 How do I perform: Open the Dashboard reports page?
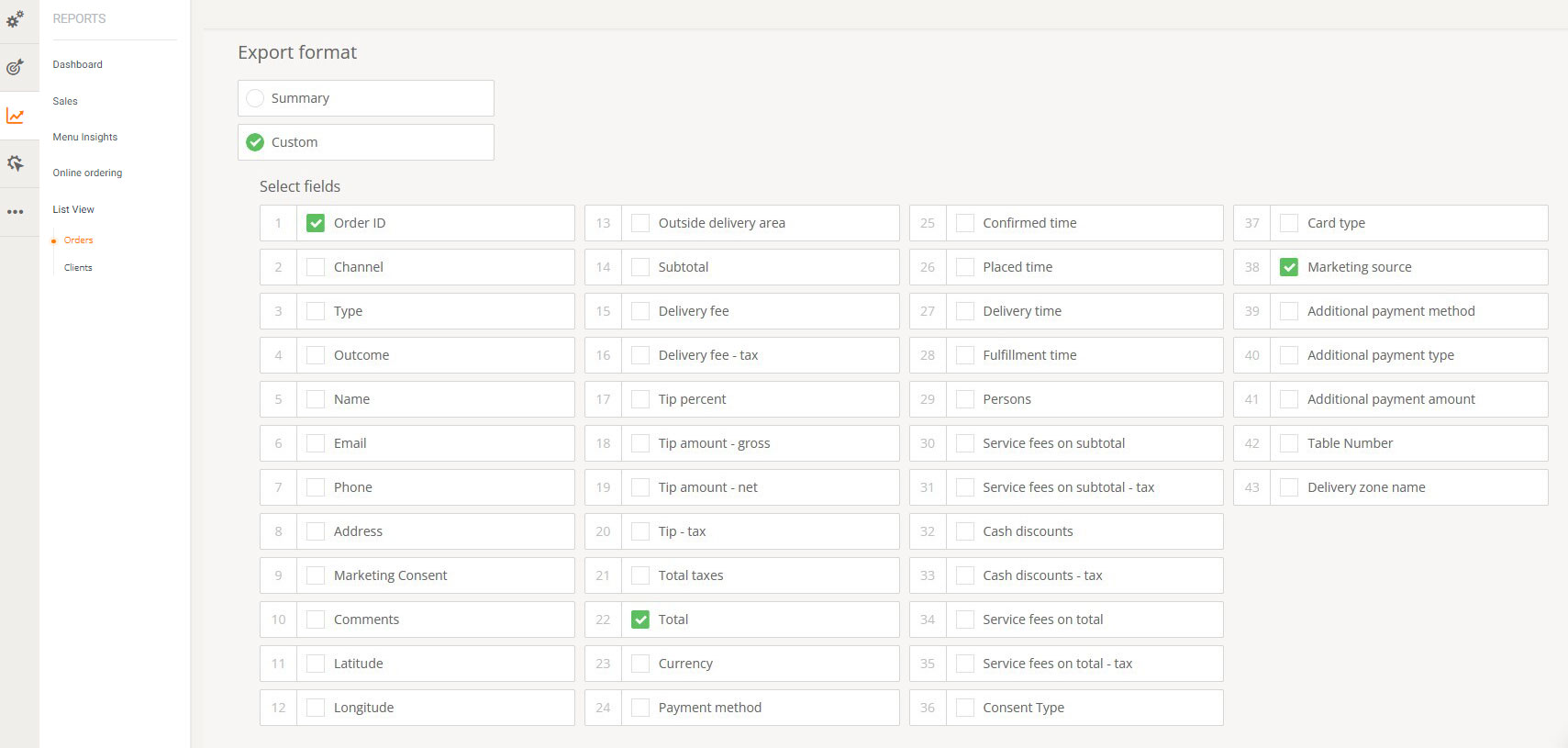77,64
